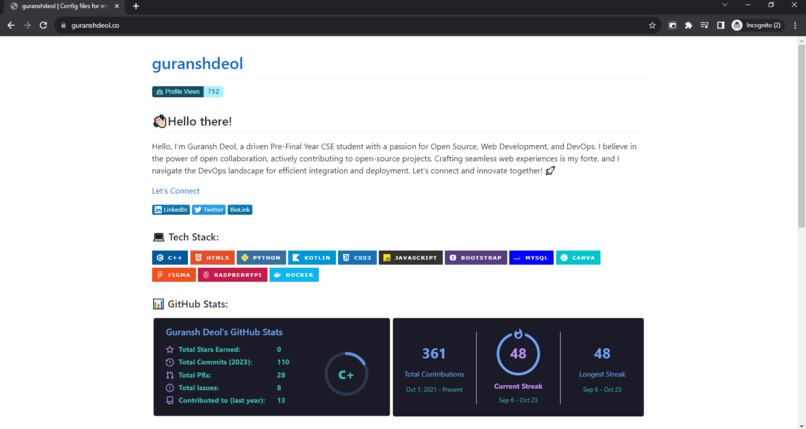Click the Tech Stack: heading
The height and width of the screenshot is (429, 806).
tap(186, 237)
